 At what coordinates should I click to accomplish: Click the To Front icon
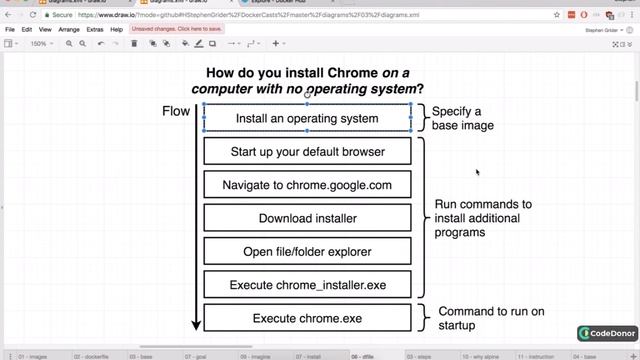tap(153, 43)
